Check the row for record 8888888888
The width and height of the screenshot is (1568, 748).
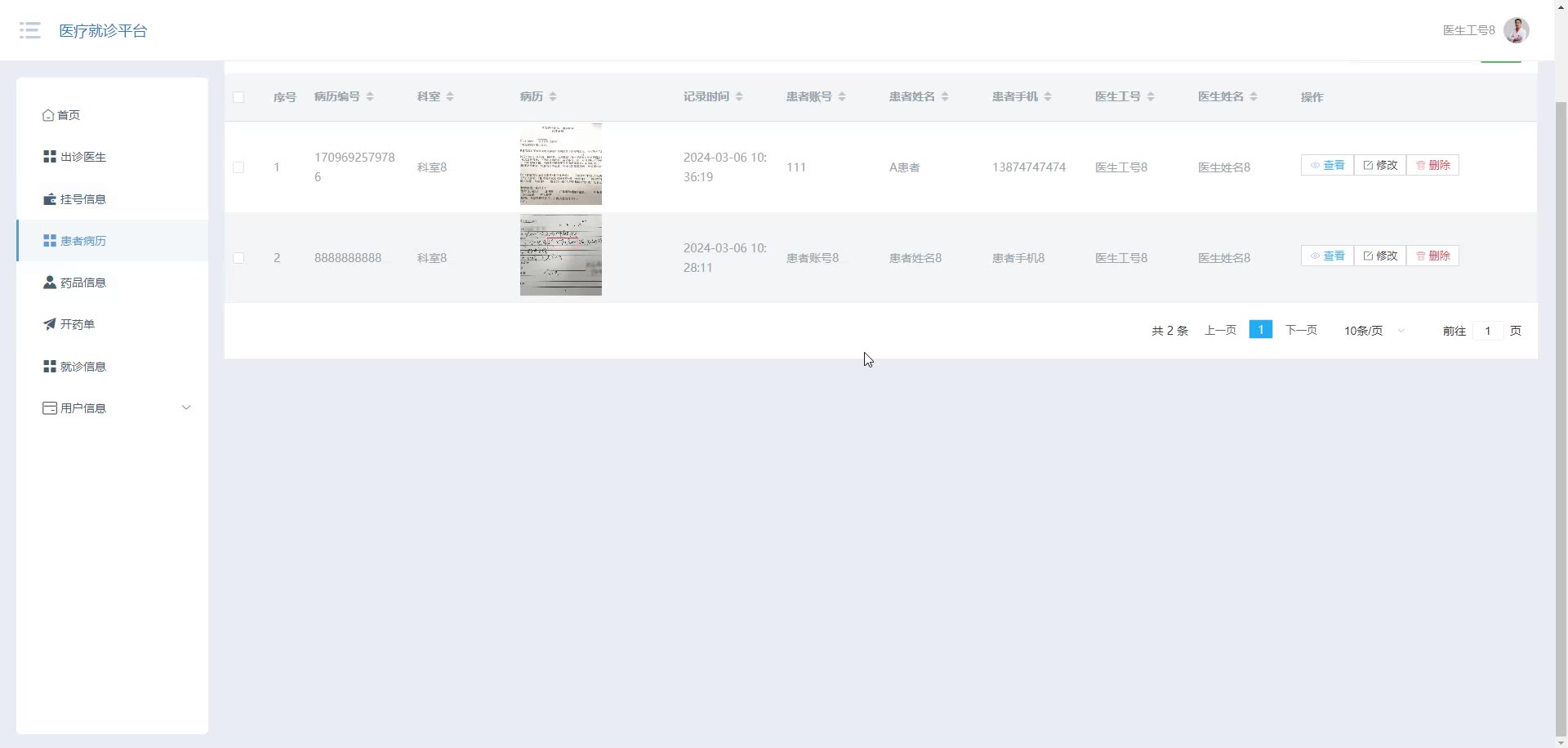[238, 258]
